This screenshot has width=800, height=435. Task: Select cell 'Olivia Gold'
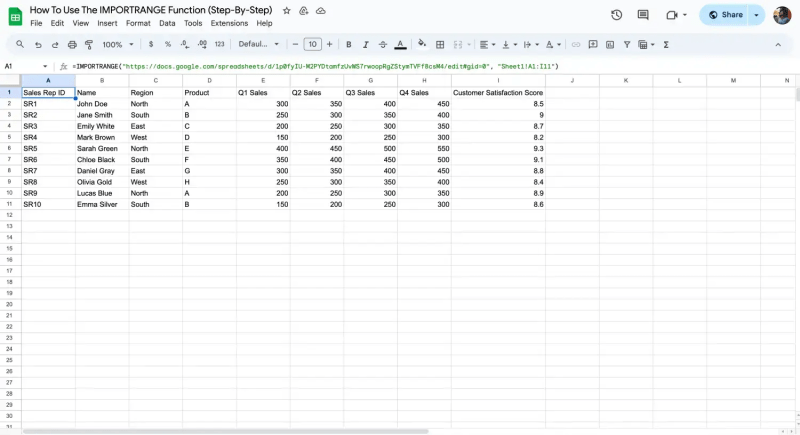[102, 182]
